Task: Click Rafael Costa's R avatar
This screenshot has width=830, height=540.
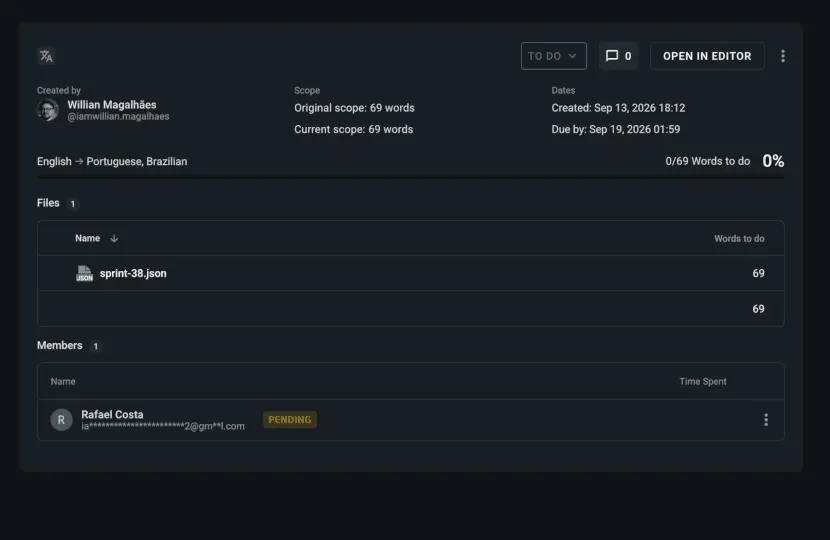Action: tap(61, 420)
